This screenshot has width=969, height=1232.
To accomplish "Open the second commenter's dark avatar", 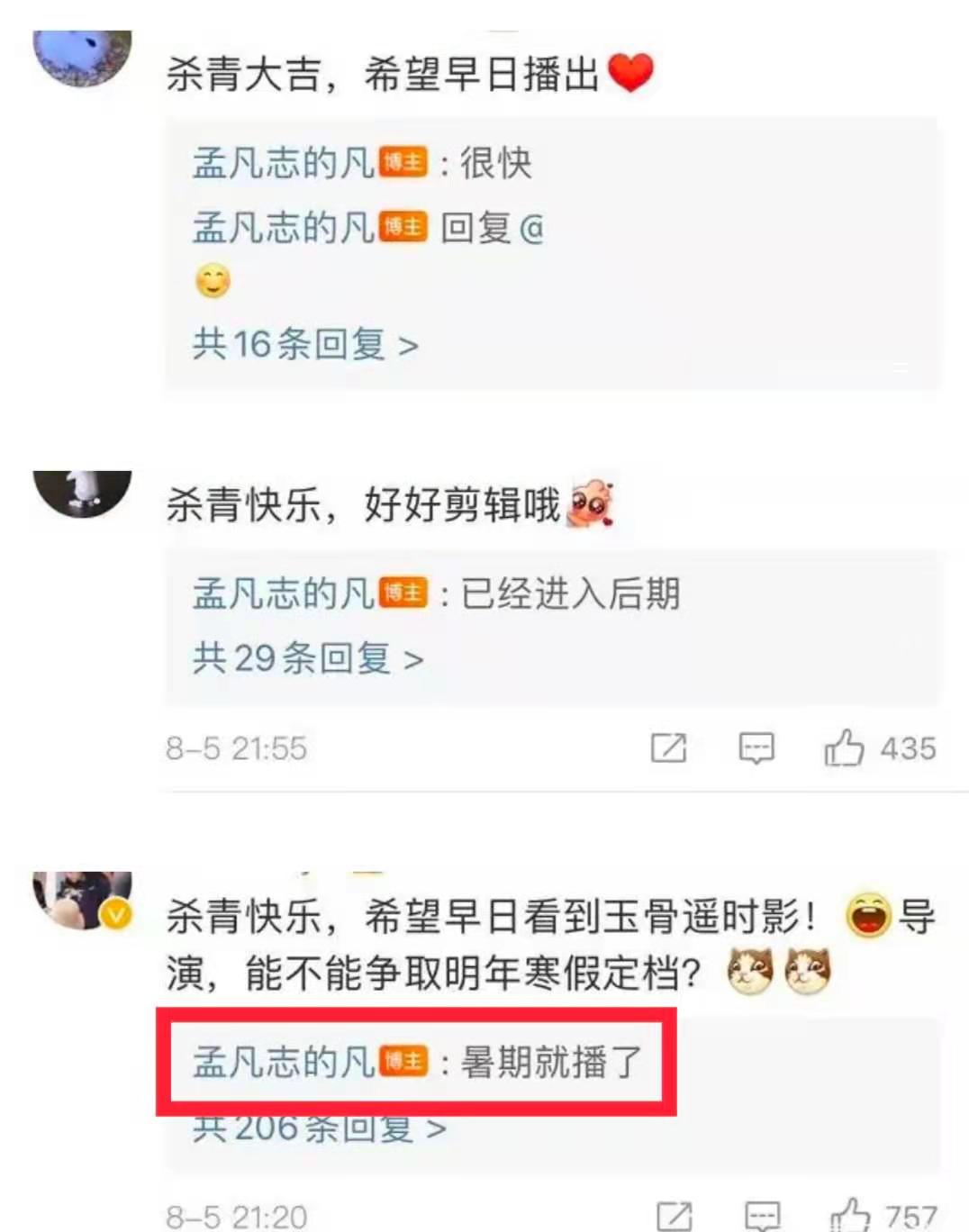I will click(82, 494).
